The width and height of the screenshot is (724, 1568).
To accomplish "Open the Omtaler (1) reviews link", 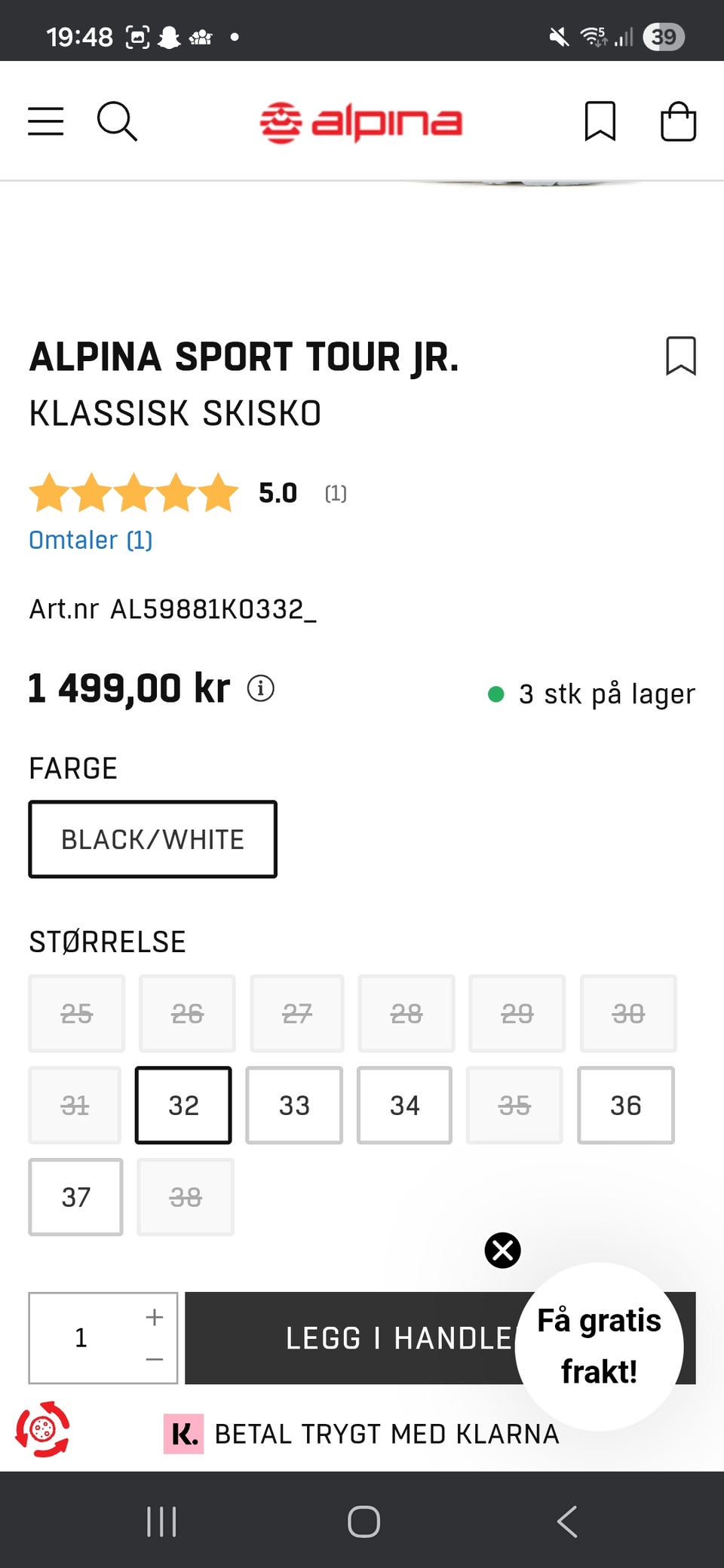I will (x=90, y=540).
